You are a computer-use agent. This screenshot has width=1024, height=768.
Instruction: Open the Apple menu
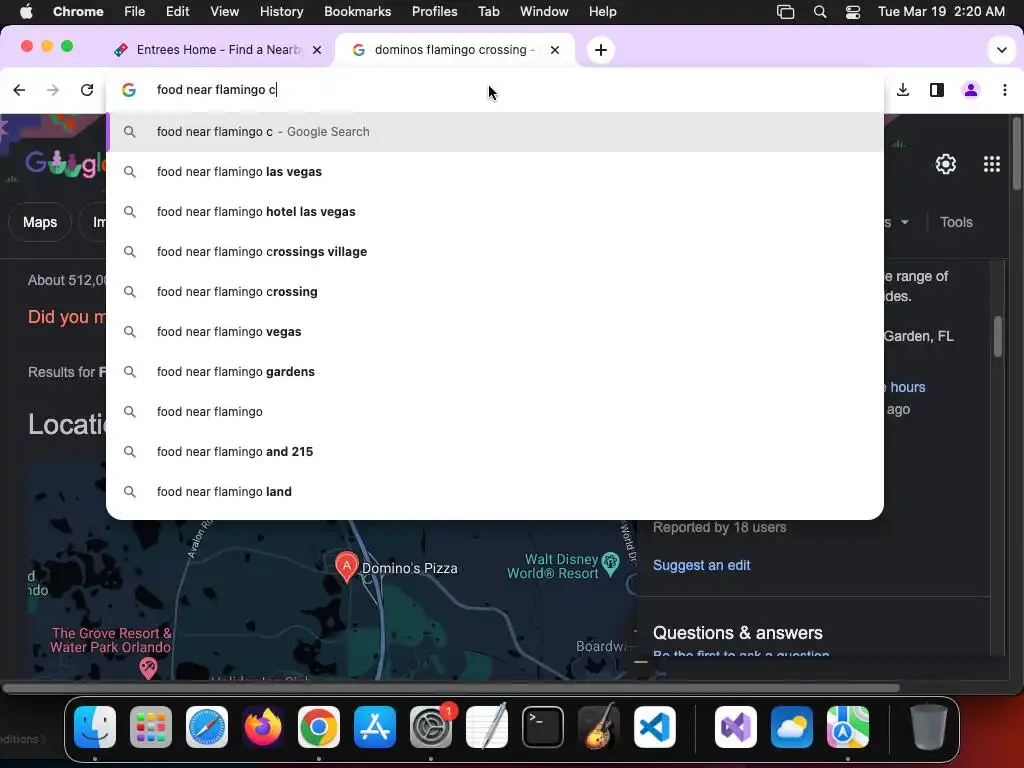[x=26, y=12]
